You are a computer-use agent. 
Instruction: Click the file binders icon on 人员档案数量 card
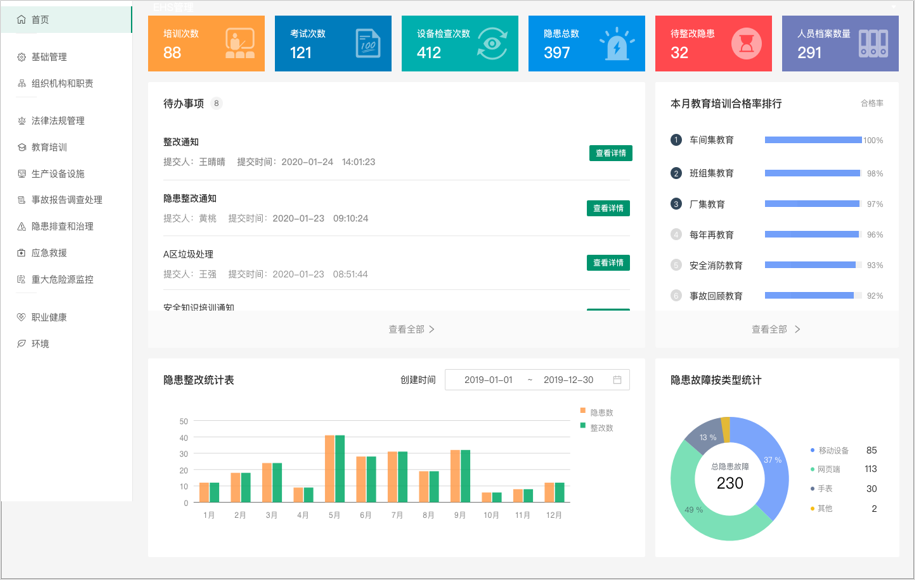[872, 43]
